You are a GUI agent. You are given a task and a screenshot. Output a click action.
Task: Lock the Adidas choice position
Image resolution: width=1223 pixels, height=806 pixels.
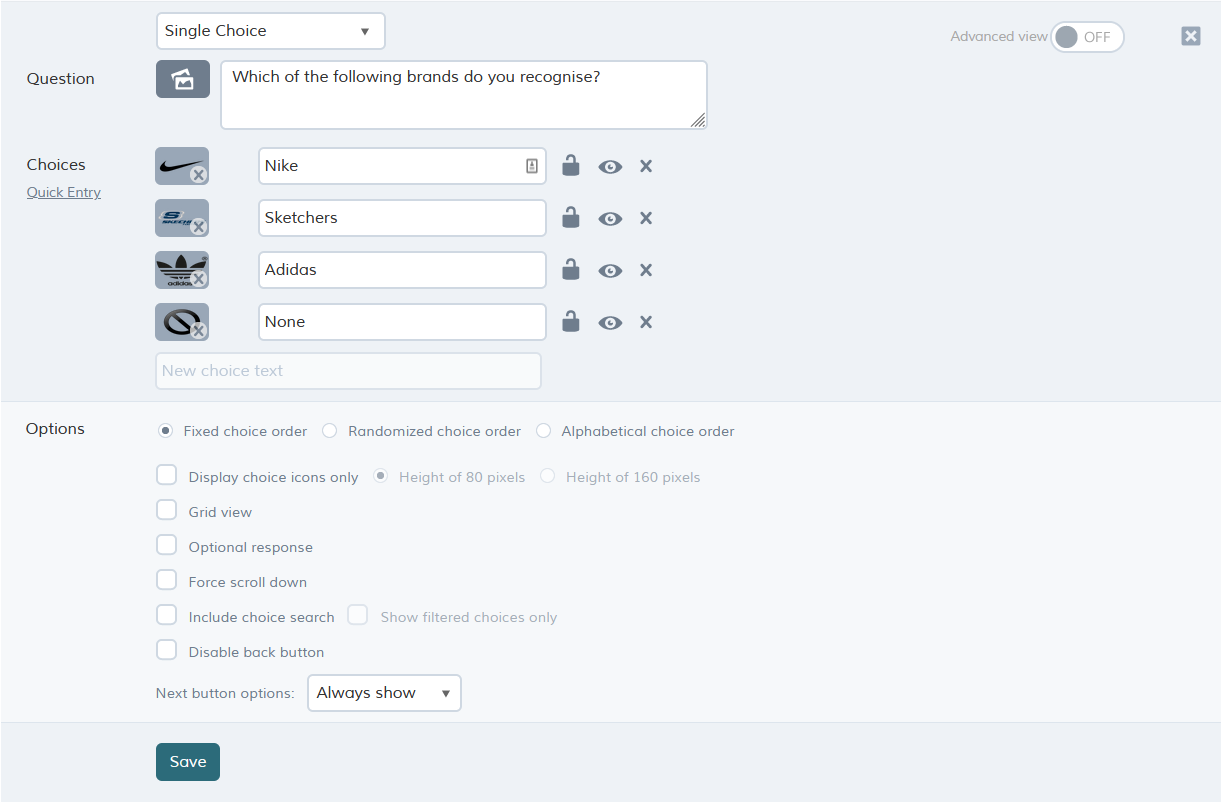coord(571,269)
